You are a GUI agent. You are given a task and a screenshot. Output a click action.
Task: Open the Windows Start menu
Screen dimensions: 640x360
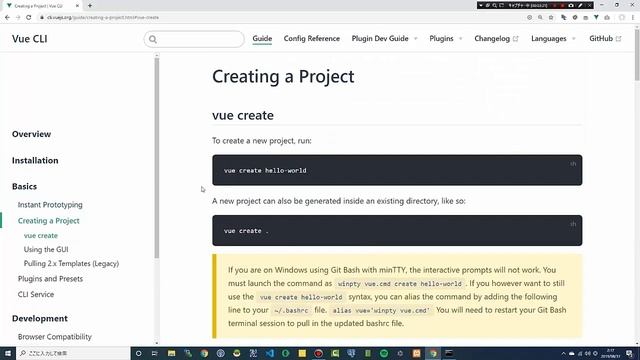[8, 353]
